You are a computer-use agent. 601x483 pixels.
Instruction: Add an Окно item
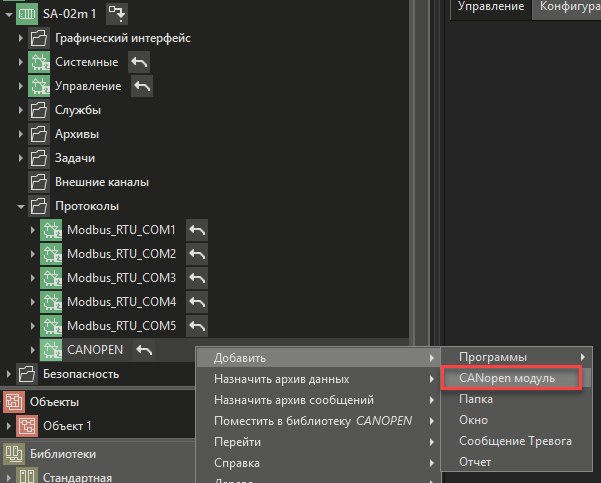516,420
